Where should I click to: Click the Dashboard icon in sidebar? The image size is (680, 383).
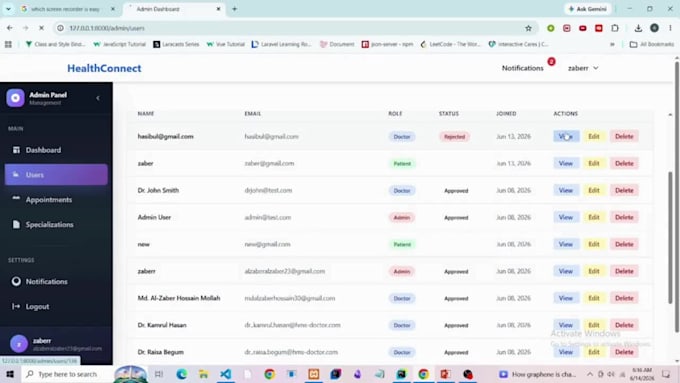click(16, 150)
